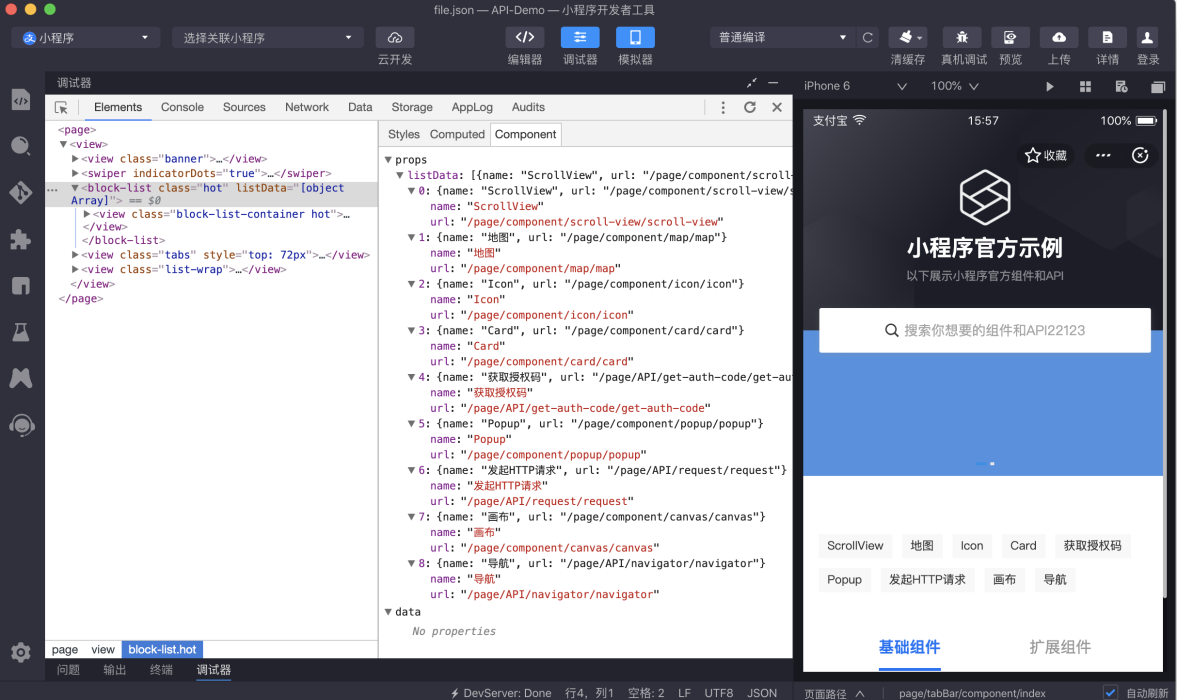Select block-list.hot in breadcrumb bar
1177x700 pixels.
(x=162, y=650)
